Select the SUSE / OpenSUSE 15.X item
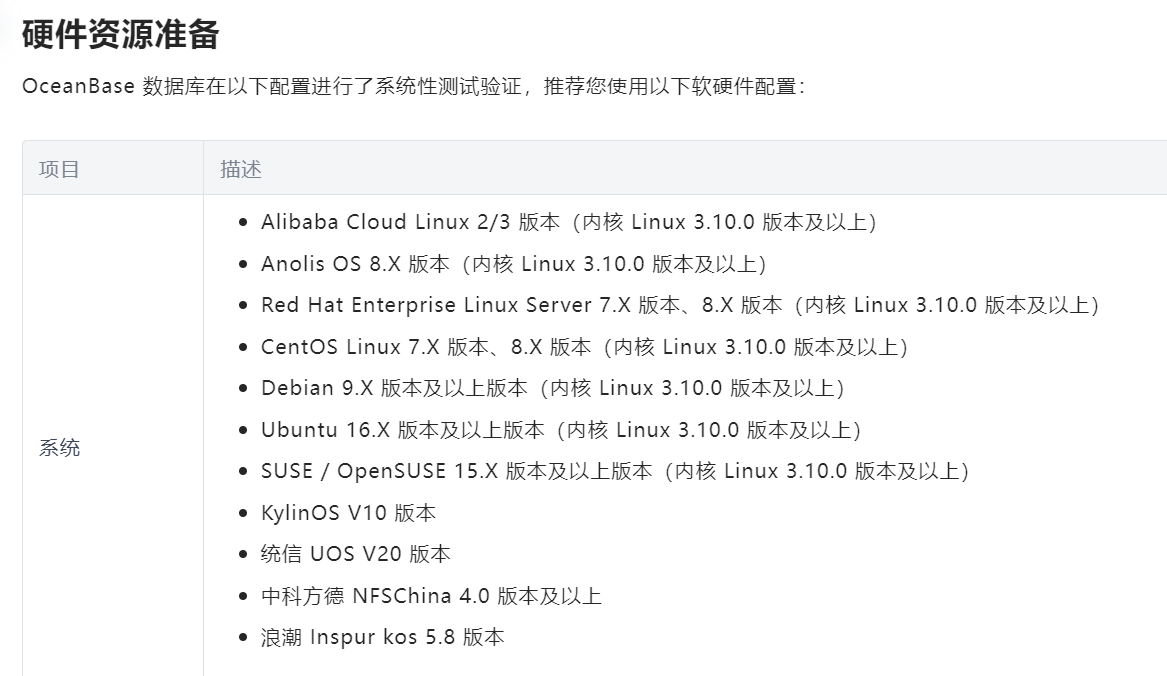Image resolution: width=1167 pixels, height=676 pixels. (615, 471)
